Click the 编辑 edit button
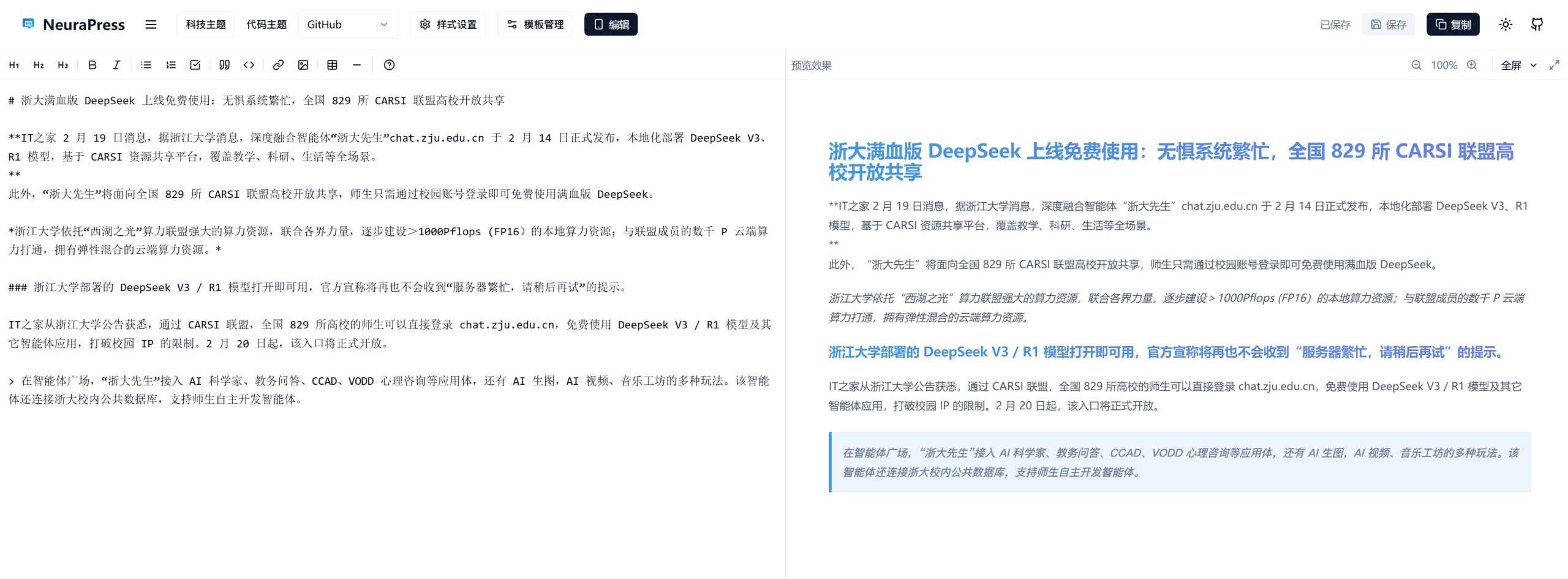The width and height of the screenshot is (1568, 579). [611, 25]
